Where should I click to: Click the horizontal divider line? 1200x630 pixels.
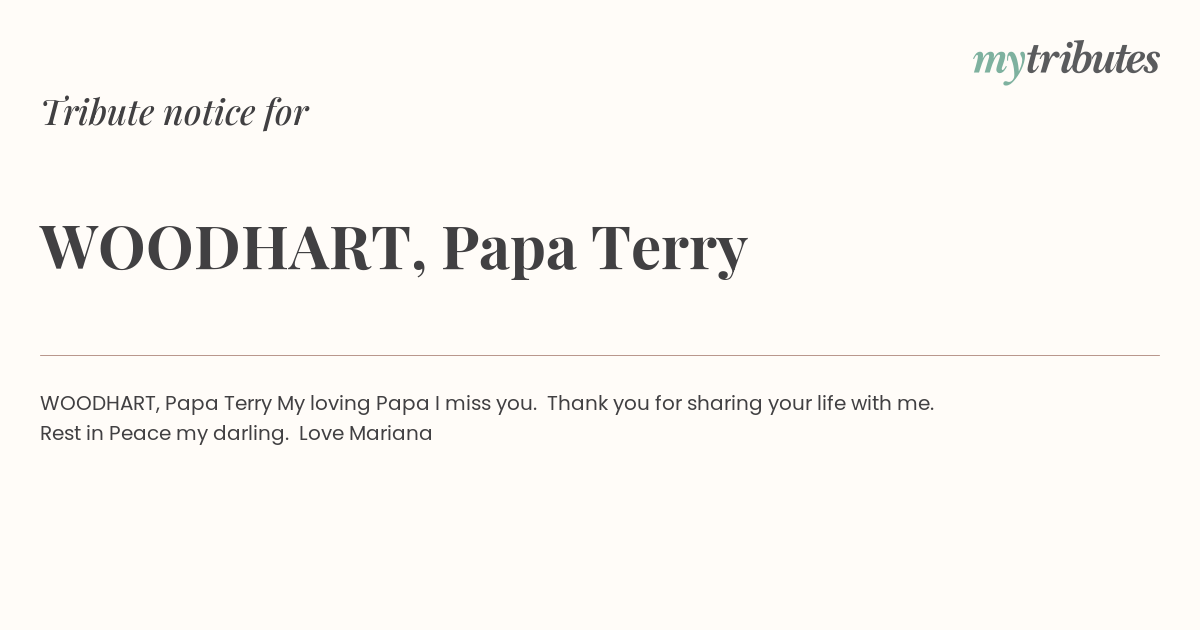point(600,355)
